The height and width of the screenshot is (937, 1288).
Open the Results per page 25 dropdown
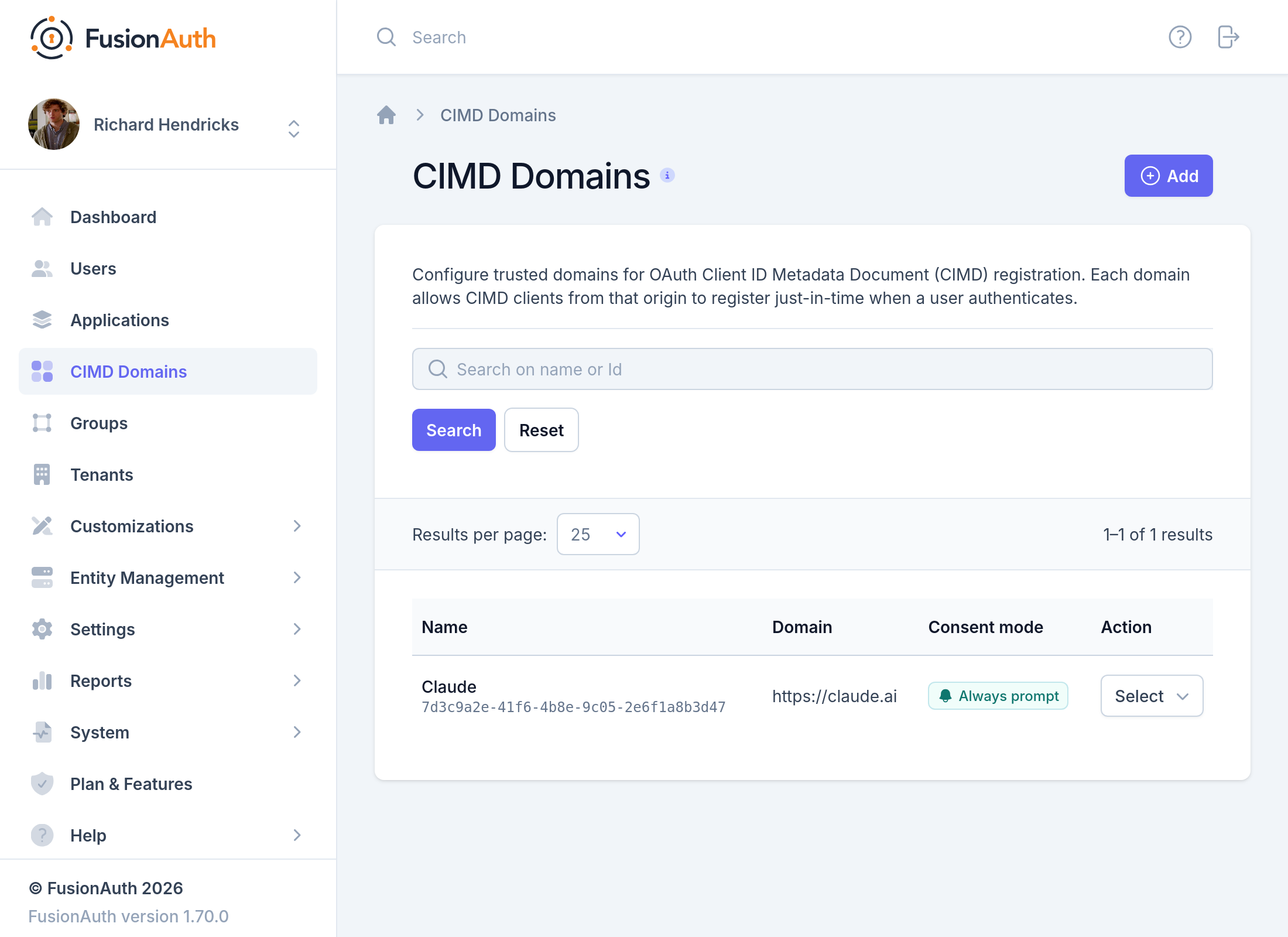[x=598, y=534]
